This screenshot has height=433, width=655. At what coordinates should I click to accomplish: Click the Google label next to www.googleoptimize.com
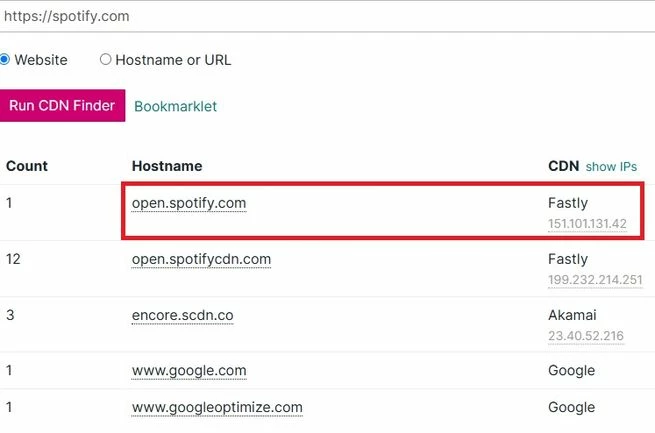click(571, 408)
